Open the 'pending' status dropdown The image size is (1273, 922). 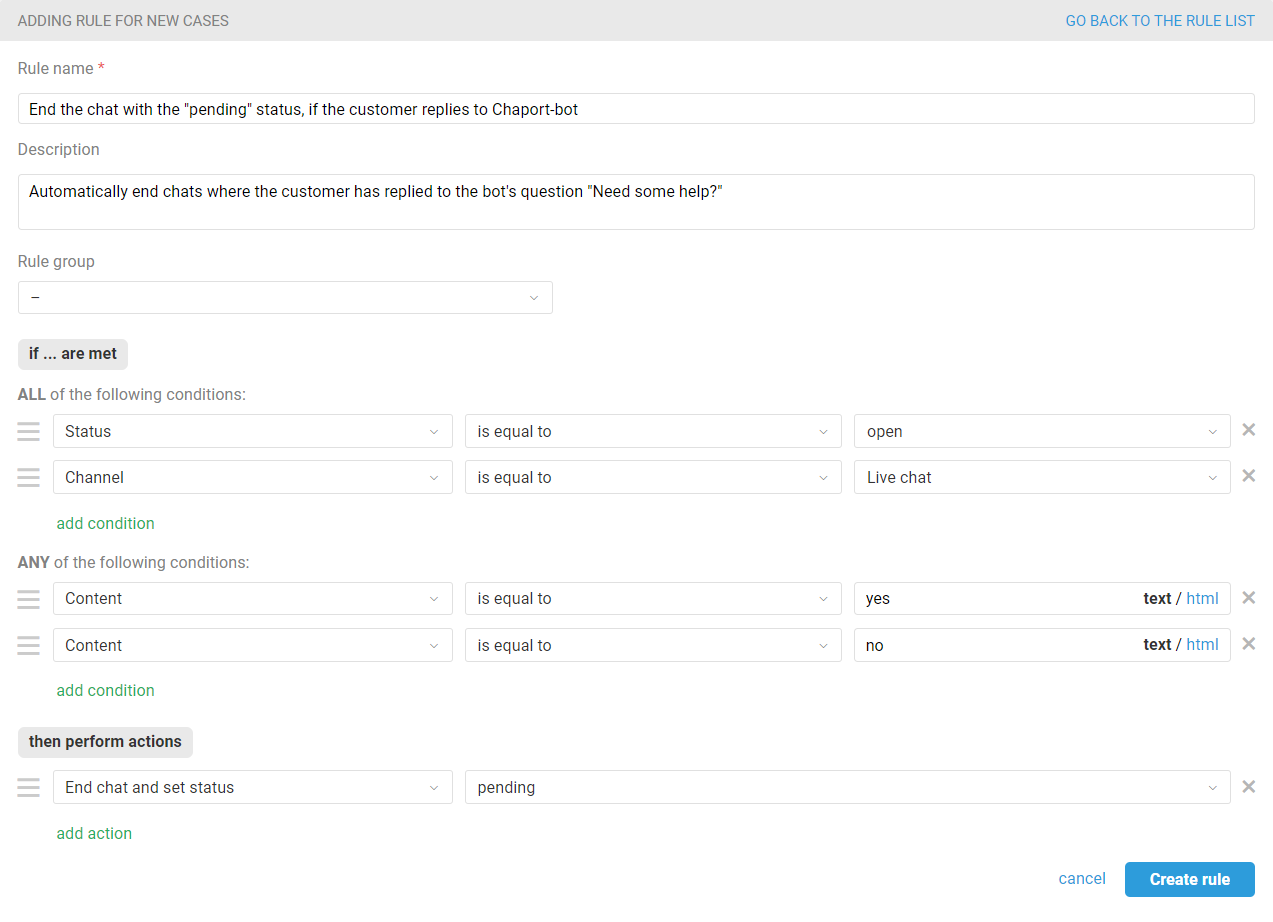(848, 787)
